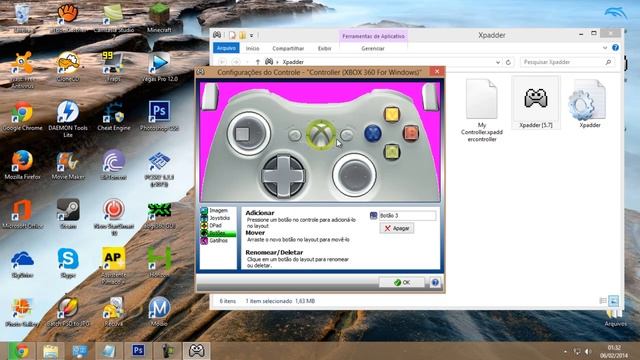This screenshot has width=640, height=360.
Task: Click the Botão 3 name field
Action: pyautogui.click(x=407, y=216)
